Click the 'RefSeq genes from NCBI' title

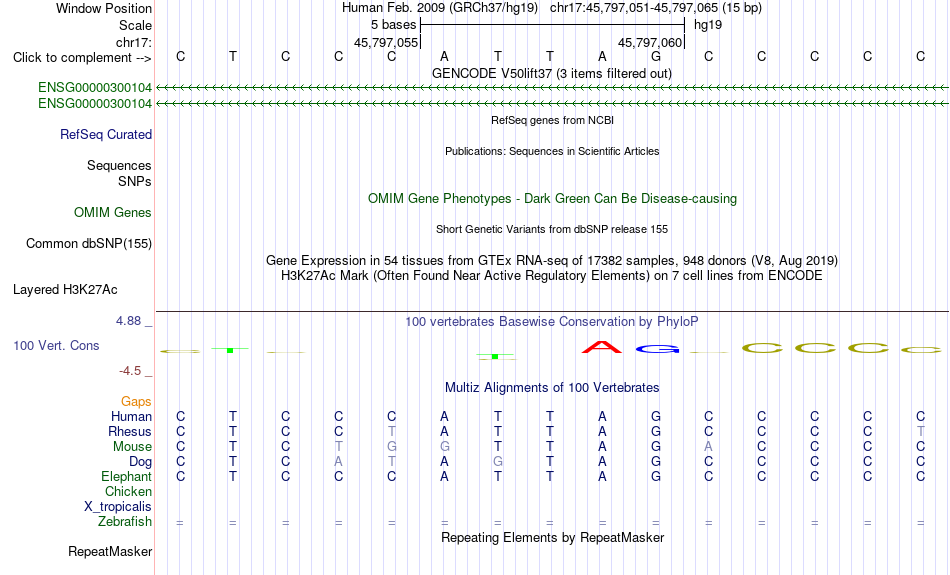click(x=552, y=120)
